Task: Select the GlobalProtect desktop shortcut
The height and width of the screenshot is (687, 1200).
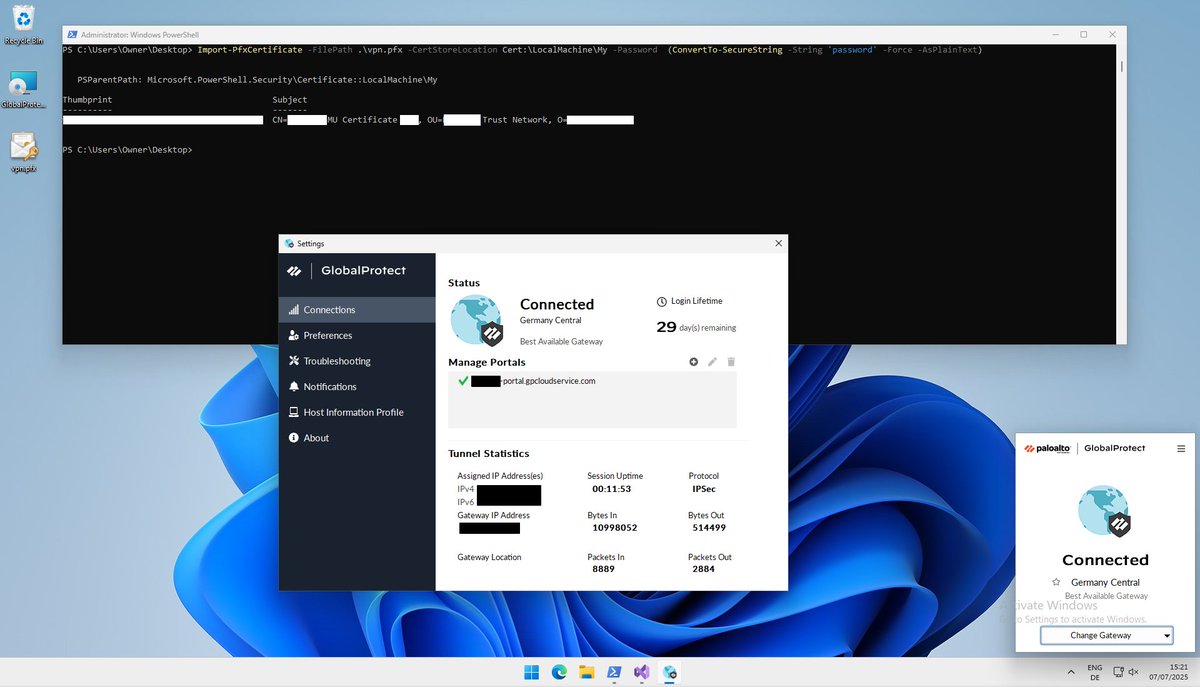Action: coord(23,90)
